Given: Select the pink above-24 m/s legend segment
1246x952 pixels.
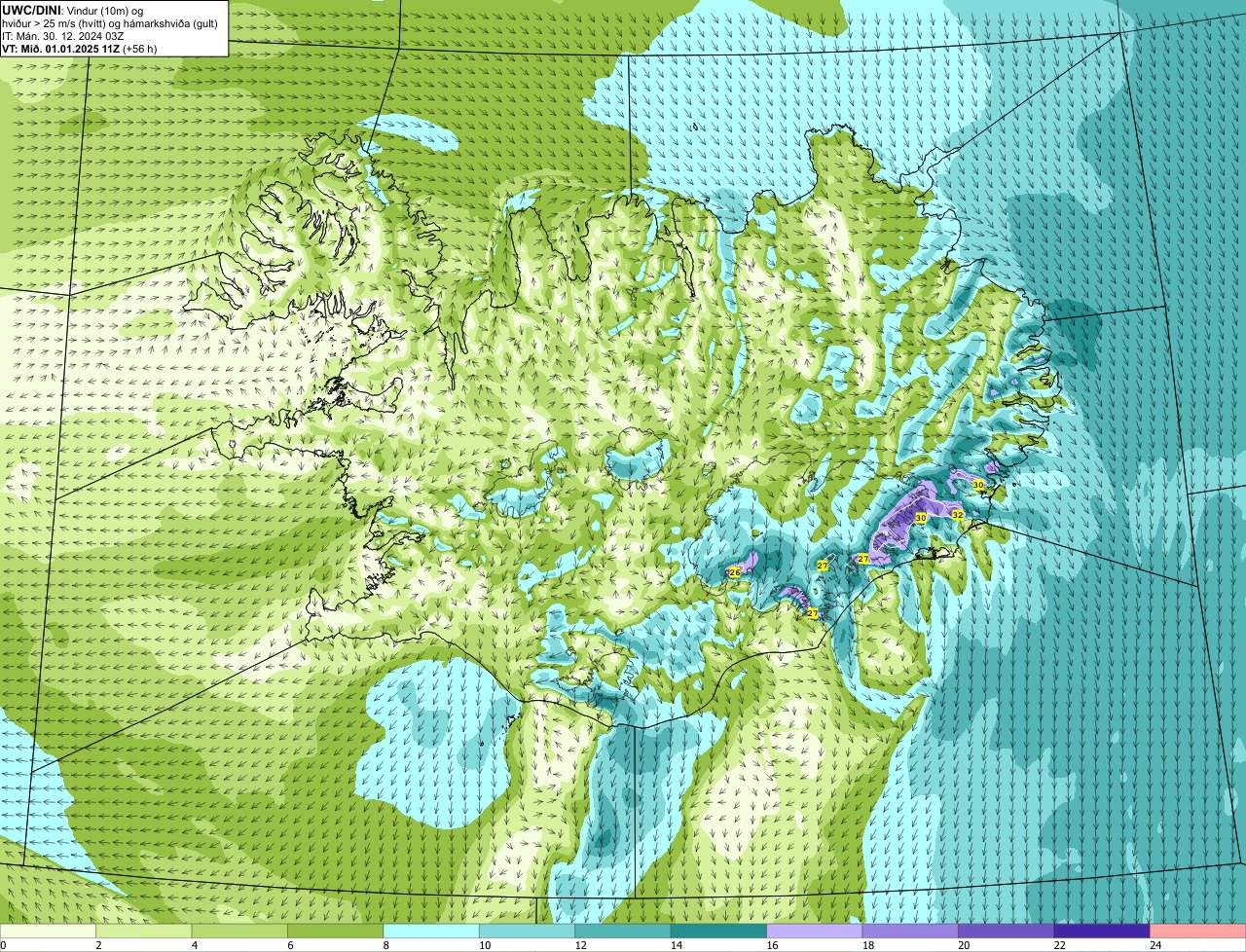Looking at the screenshot, I should point(1198,931).
